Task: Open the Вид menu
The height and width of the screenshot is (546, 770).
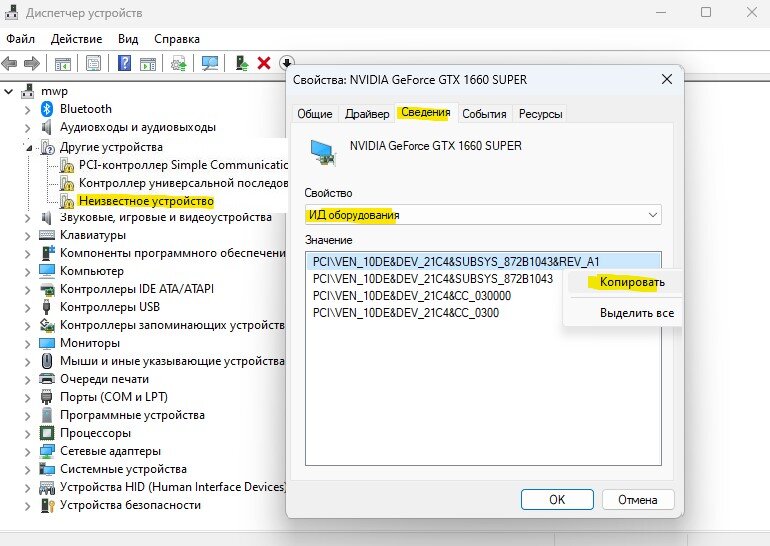Action: click(128, 39)
